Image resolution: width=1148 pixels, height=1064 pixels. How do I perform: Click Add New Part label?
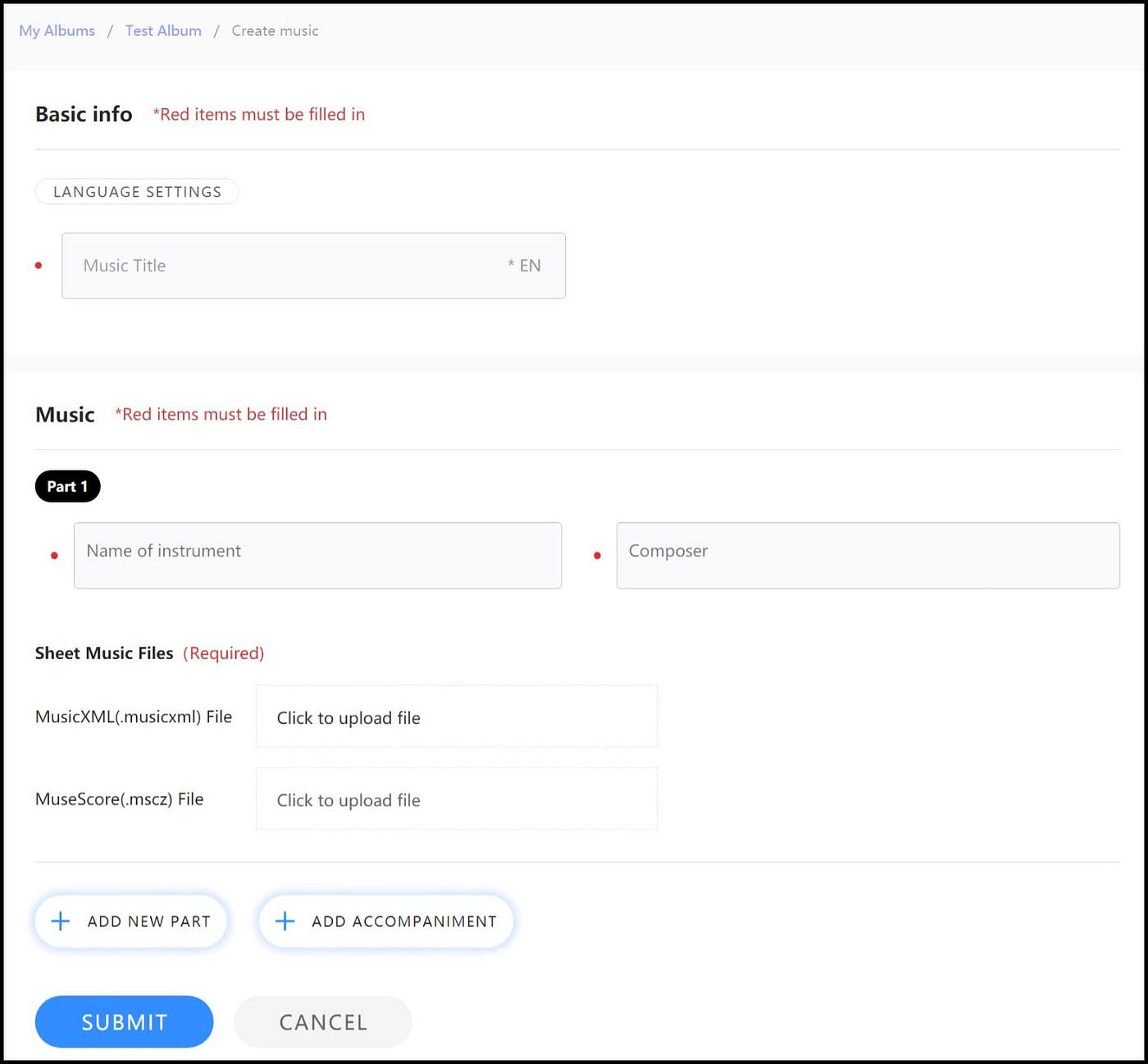click(x=148, y=921)
